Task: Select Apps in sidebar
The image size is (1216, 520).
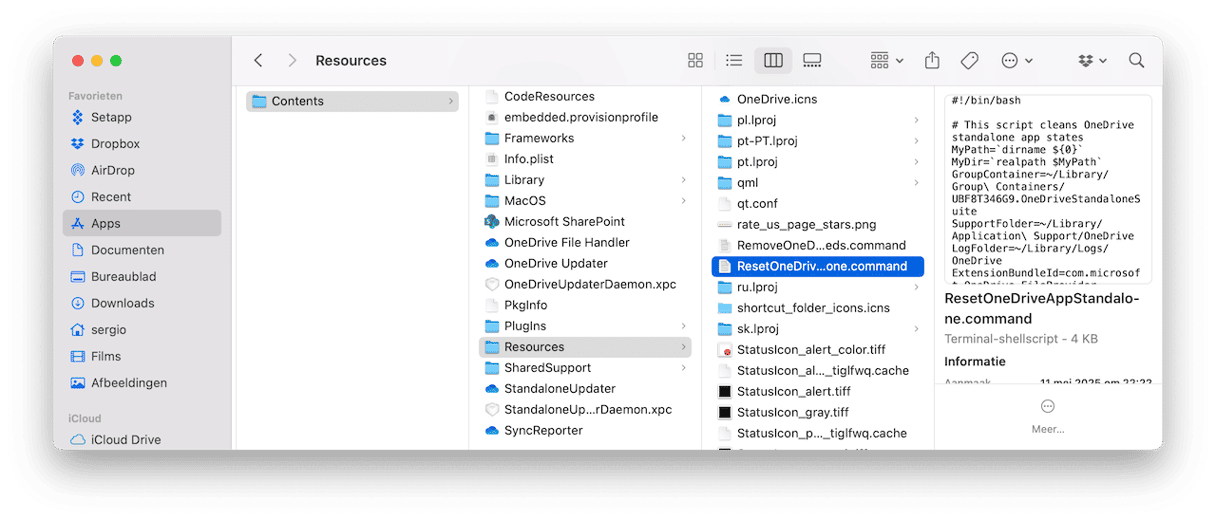Action: [x=142, y=223]
